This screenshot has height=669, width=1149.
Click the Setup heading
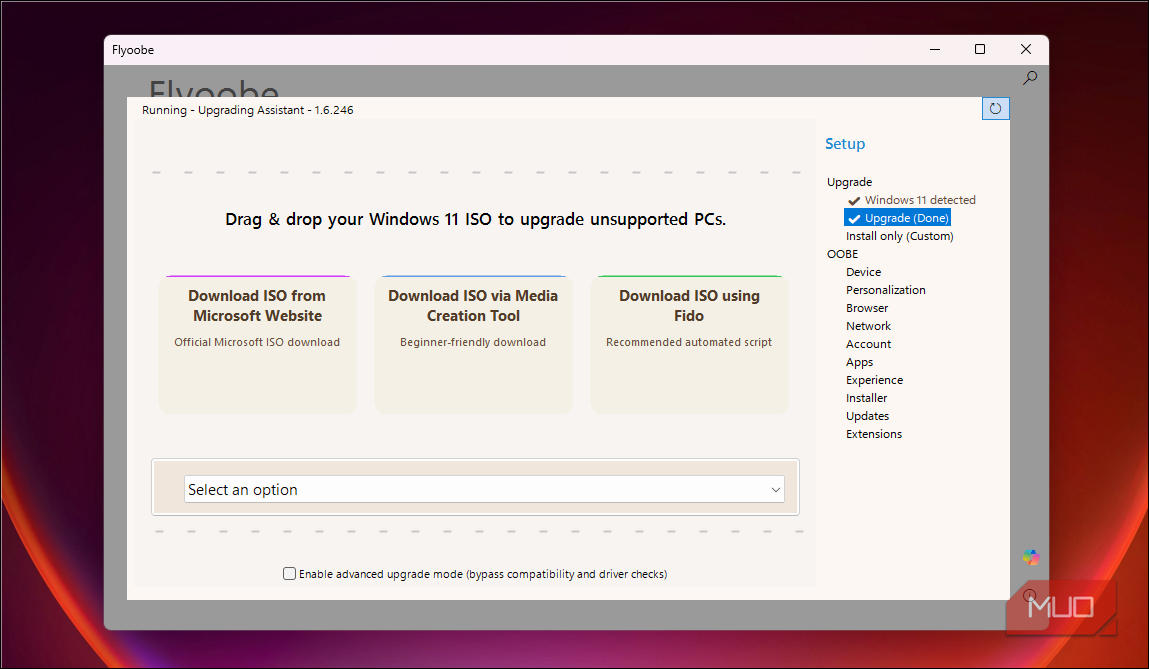pos(845,144)
